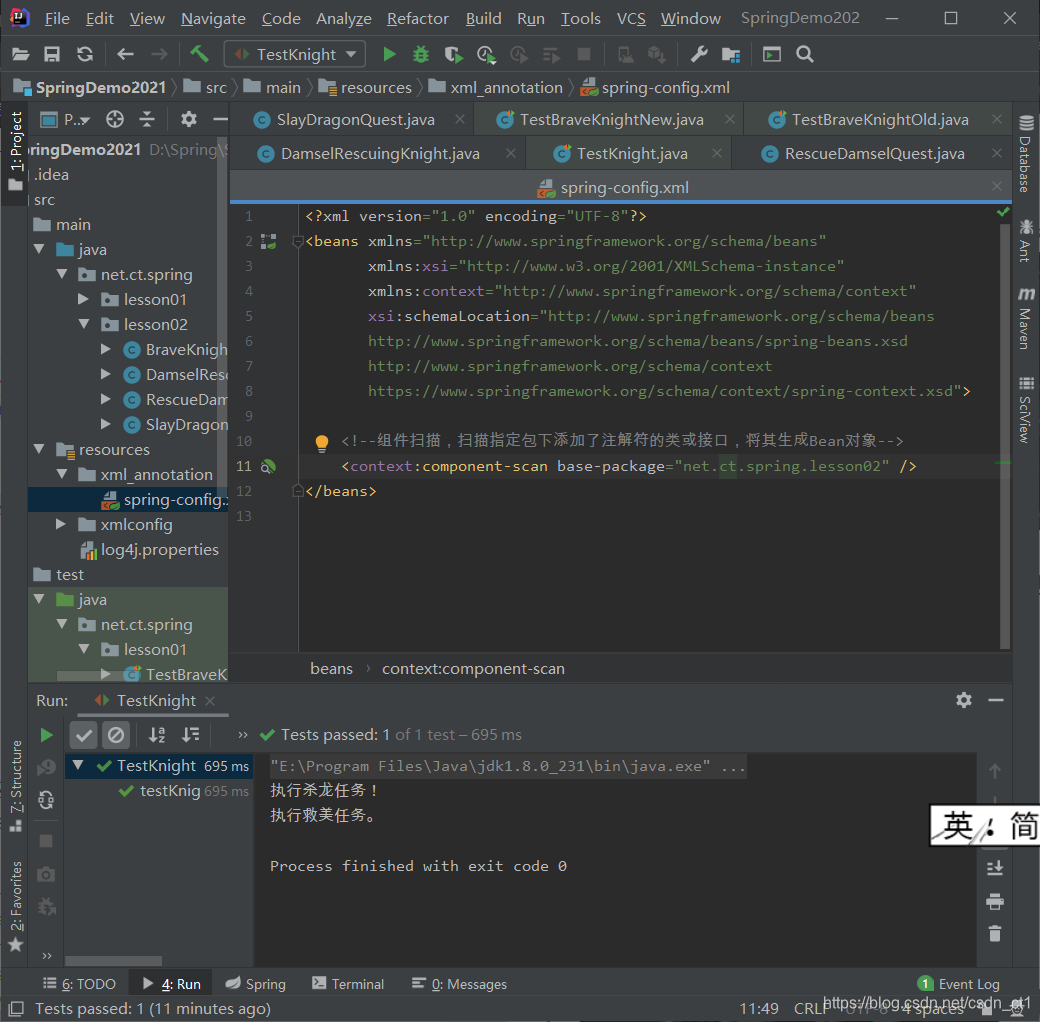
Task: Toggle the Ant tool window
Action: coord(1025,240)
